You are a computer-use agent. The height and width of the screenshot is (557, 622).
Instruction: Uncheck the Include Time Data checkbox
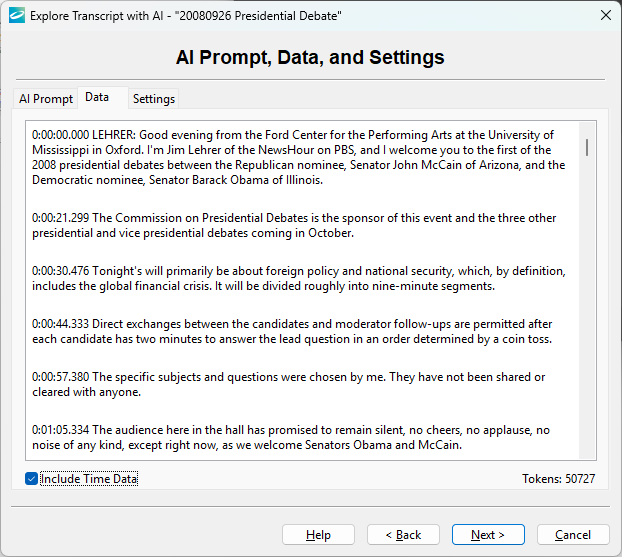32,479
